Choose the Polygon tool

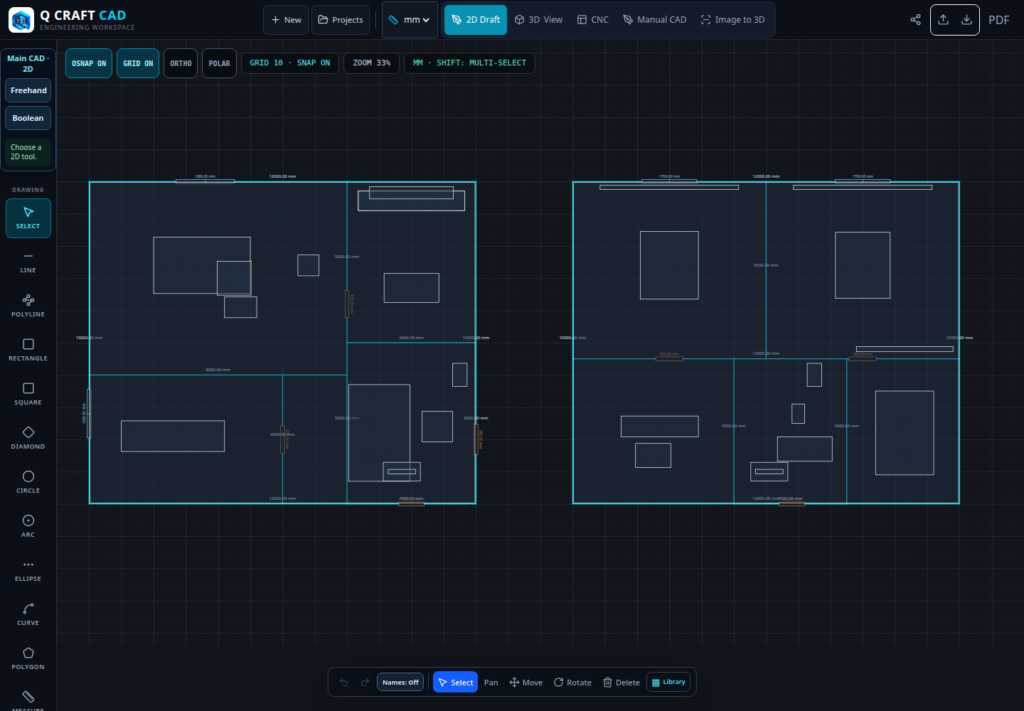click(28, 658)
